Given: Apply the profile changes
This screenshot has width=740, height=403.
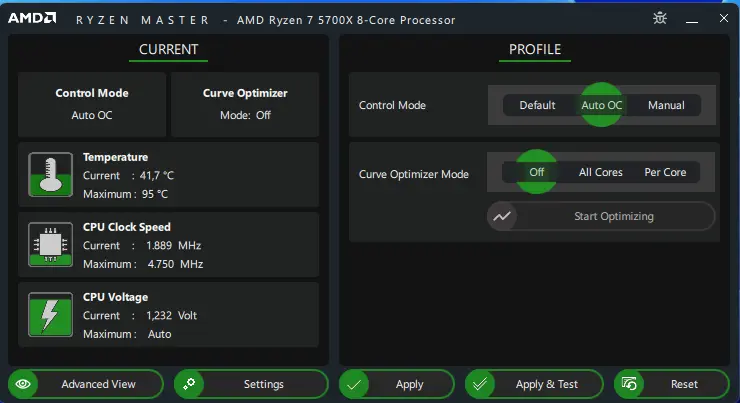Looking at the screenshot, I should tap(397, 385).
